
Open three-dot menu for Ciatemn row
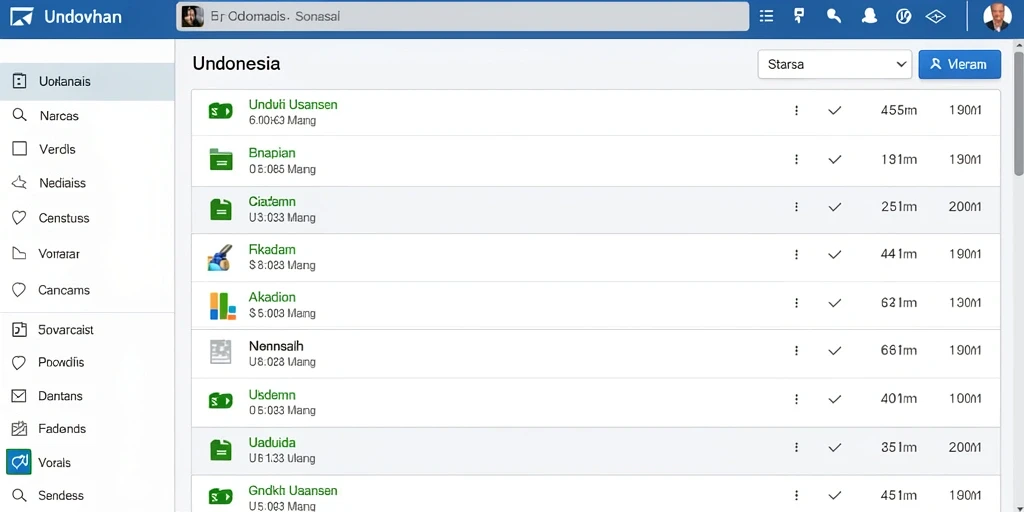(x=796, y=207)
